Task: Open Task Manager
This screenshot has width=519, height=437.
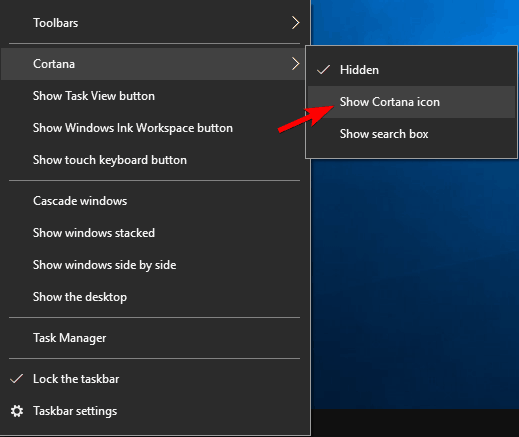Action: (155, 338)
